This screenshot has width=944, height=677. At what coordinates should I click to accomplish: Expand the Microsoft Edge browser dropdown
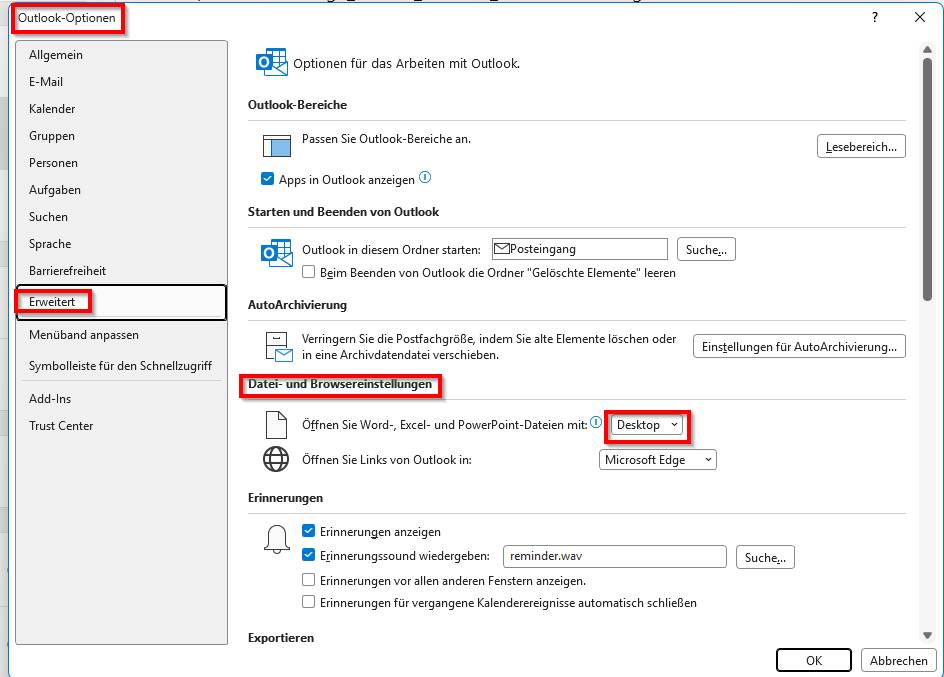pos(658,460)
